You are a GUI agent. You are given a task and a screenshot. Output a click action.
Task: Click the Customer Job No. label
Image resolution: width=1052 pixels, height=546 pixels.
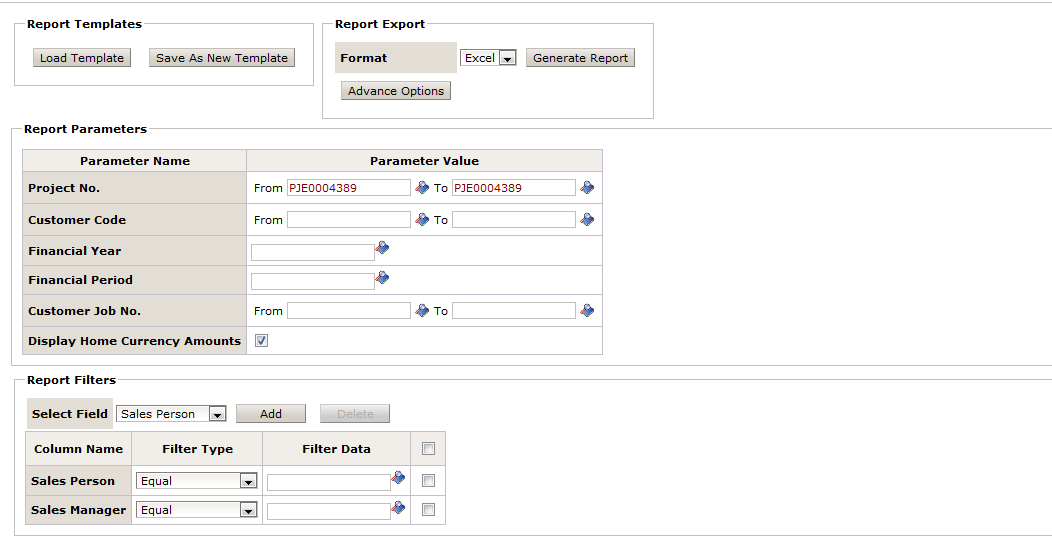(x=85, y=311)
